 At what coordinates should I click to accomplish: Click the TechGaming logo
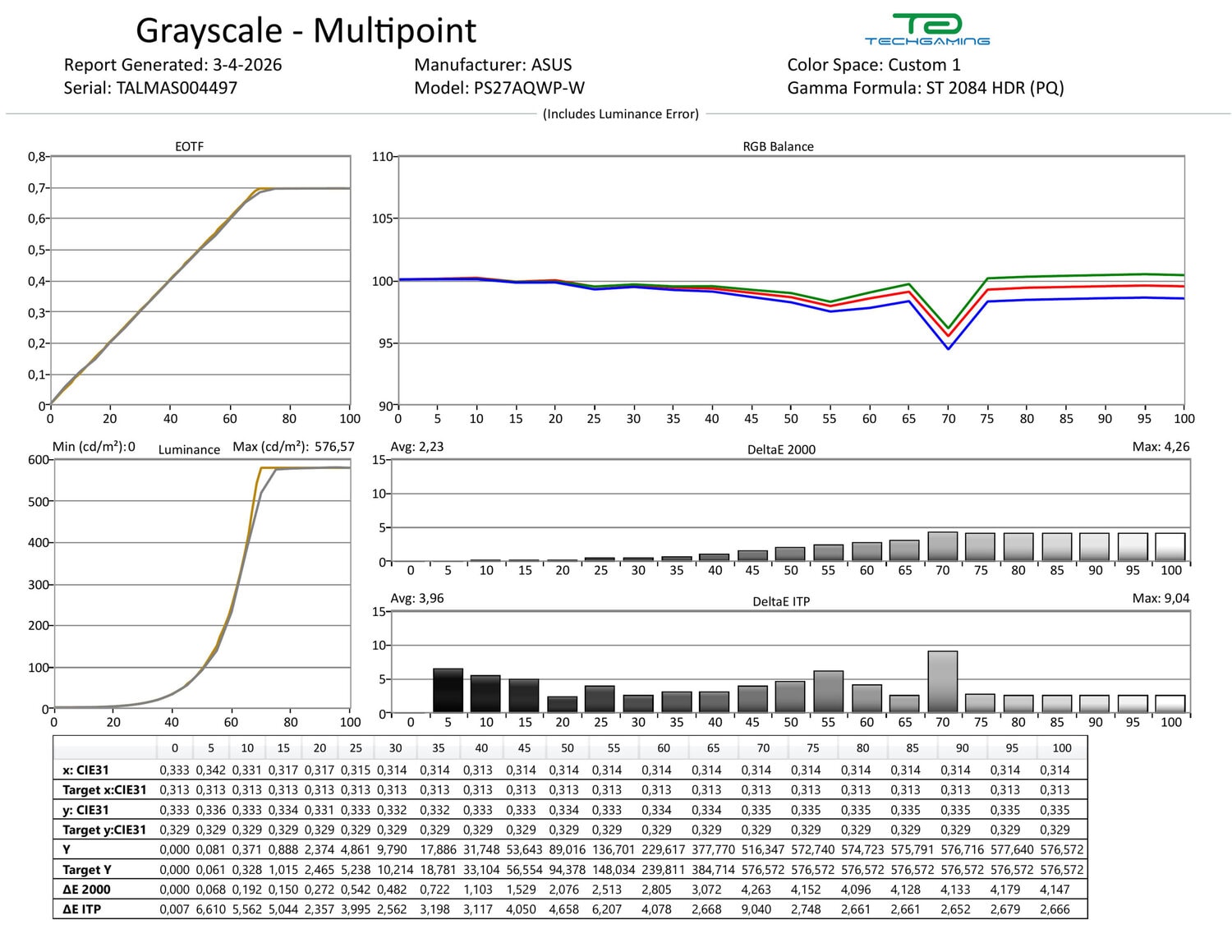[926, 30]
